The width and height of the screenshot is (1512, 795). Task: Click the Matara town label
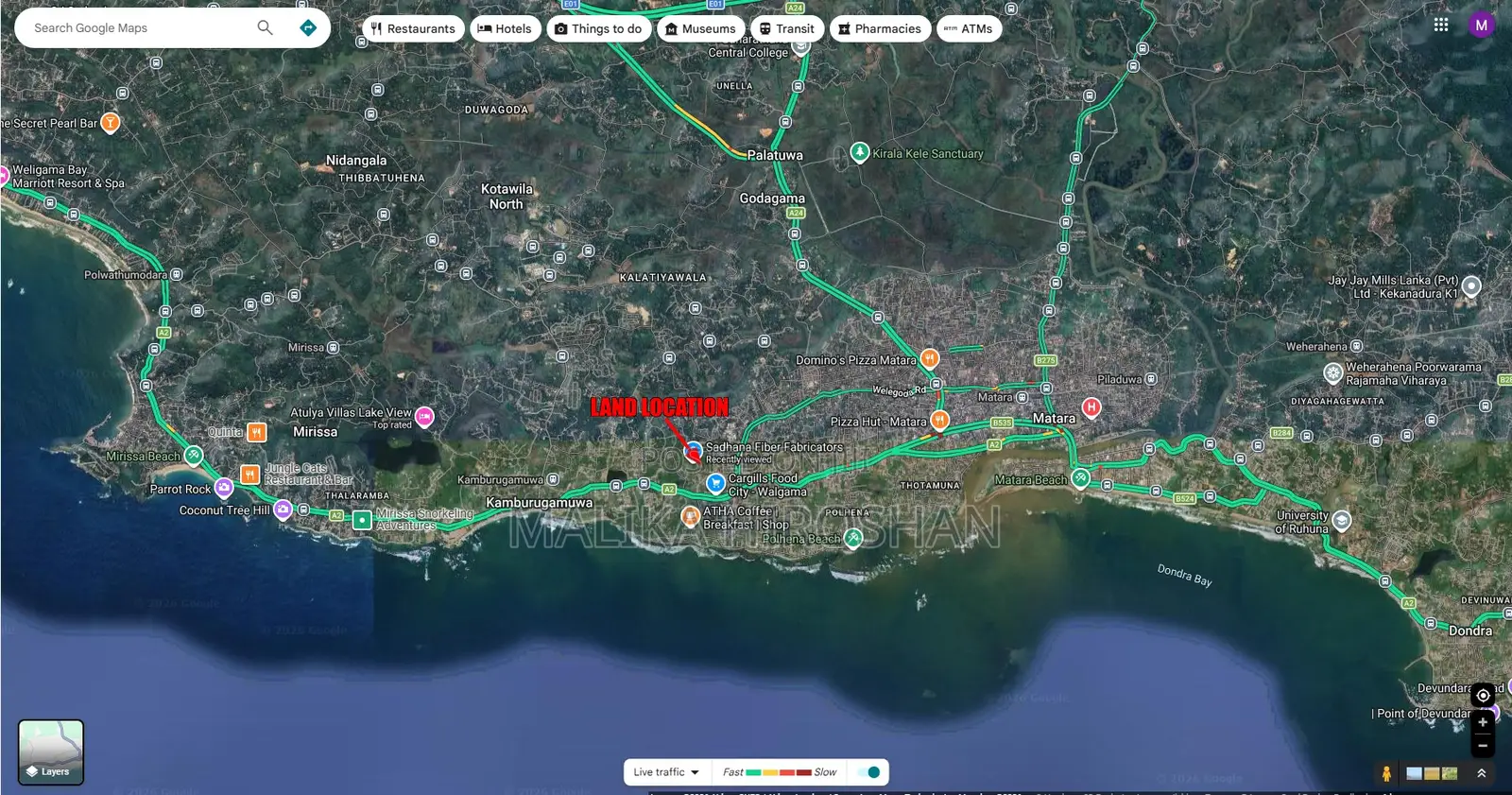1054,418
